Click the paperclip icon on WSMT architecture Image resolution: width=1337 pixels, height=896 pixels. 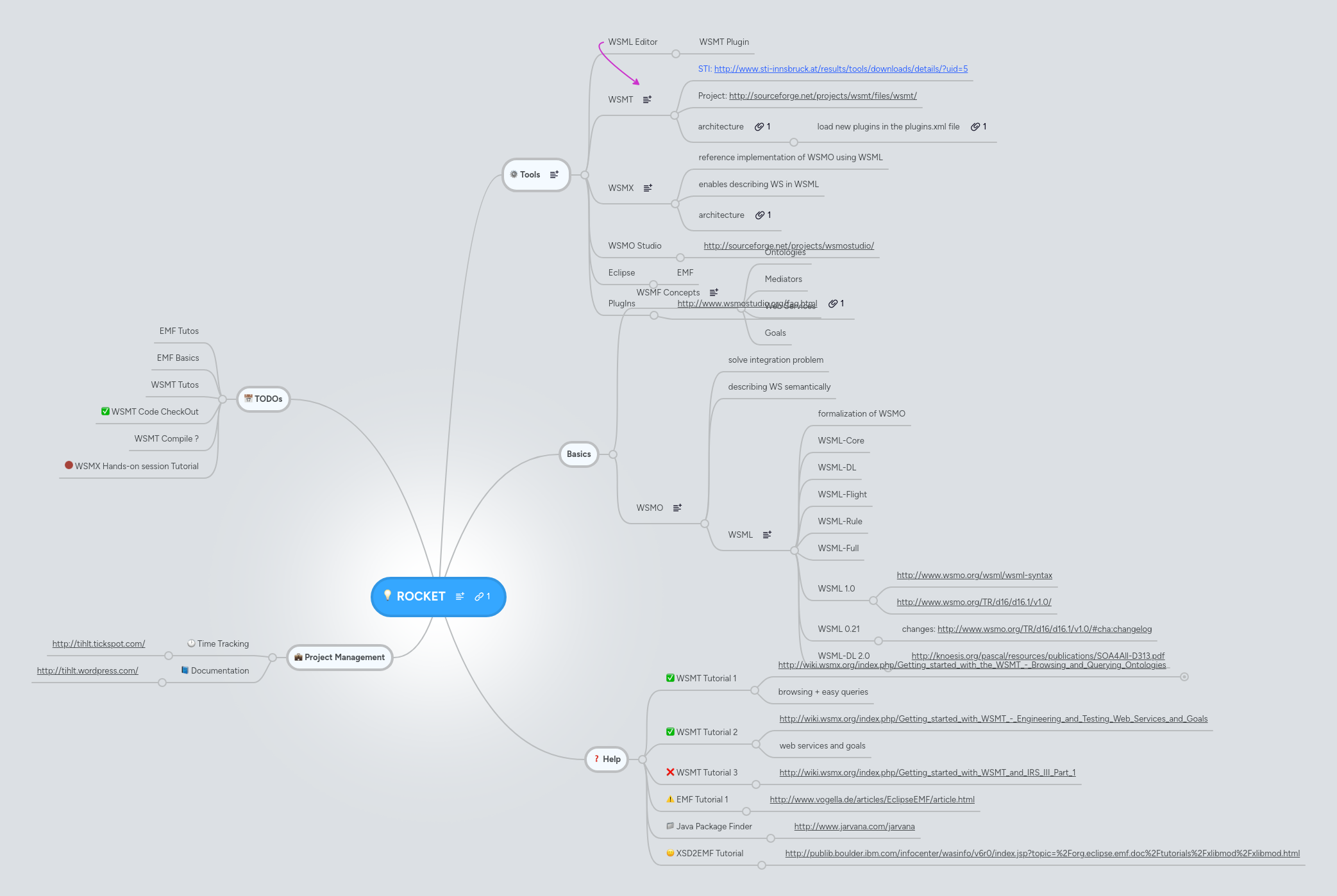759,126
